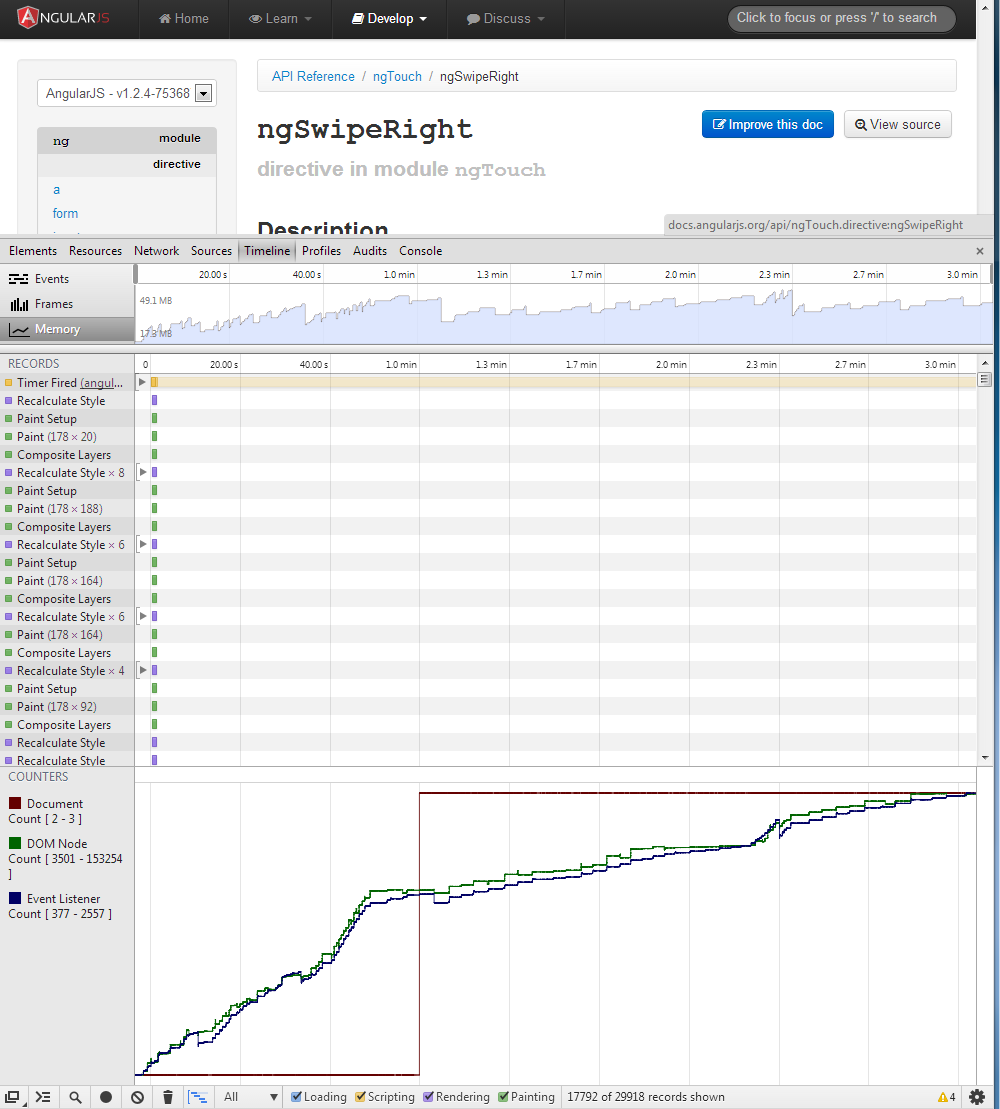The image size is (1000, 1109).
Task: Click the Document Count color swatch
Action: 15,803
